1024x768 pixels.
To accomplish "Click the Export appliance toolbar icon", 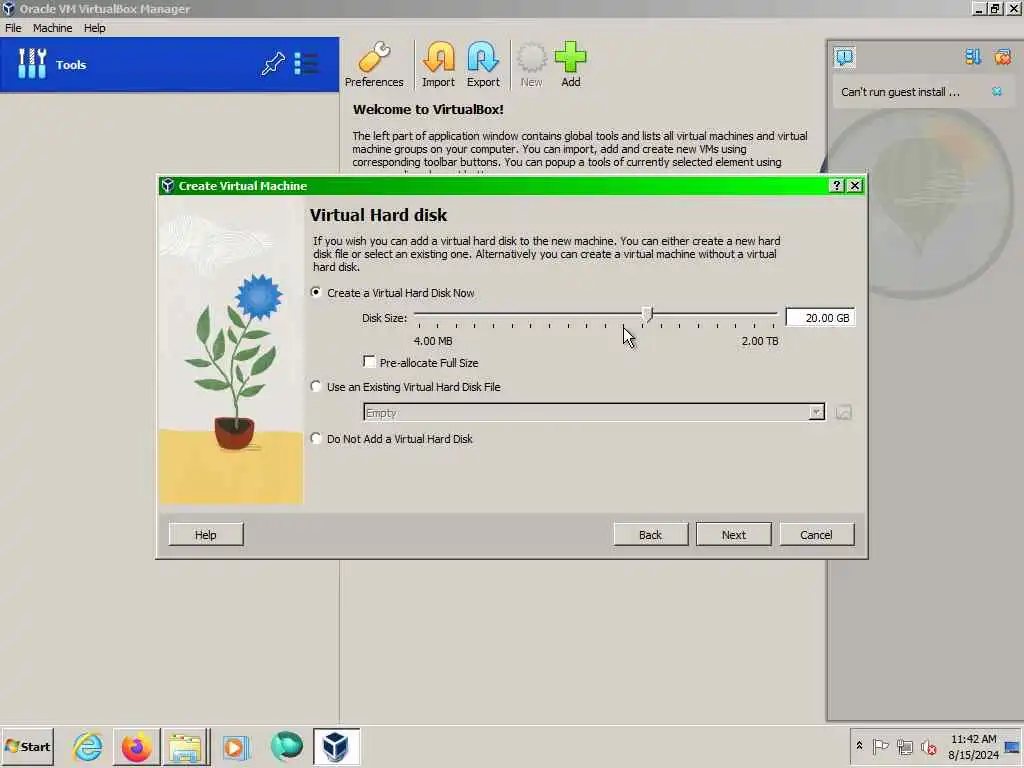I will point(483,65).
